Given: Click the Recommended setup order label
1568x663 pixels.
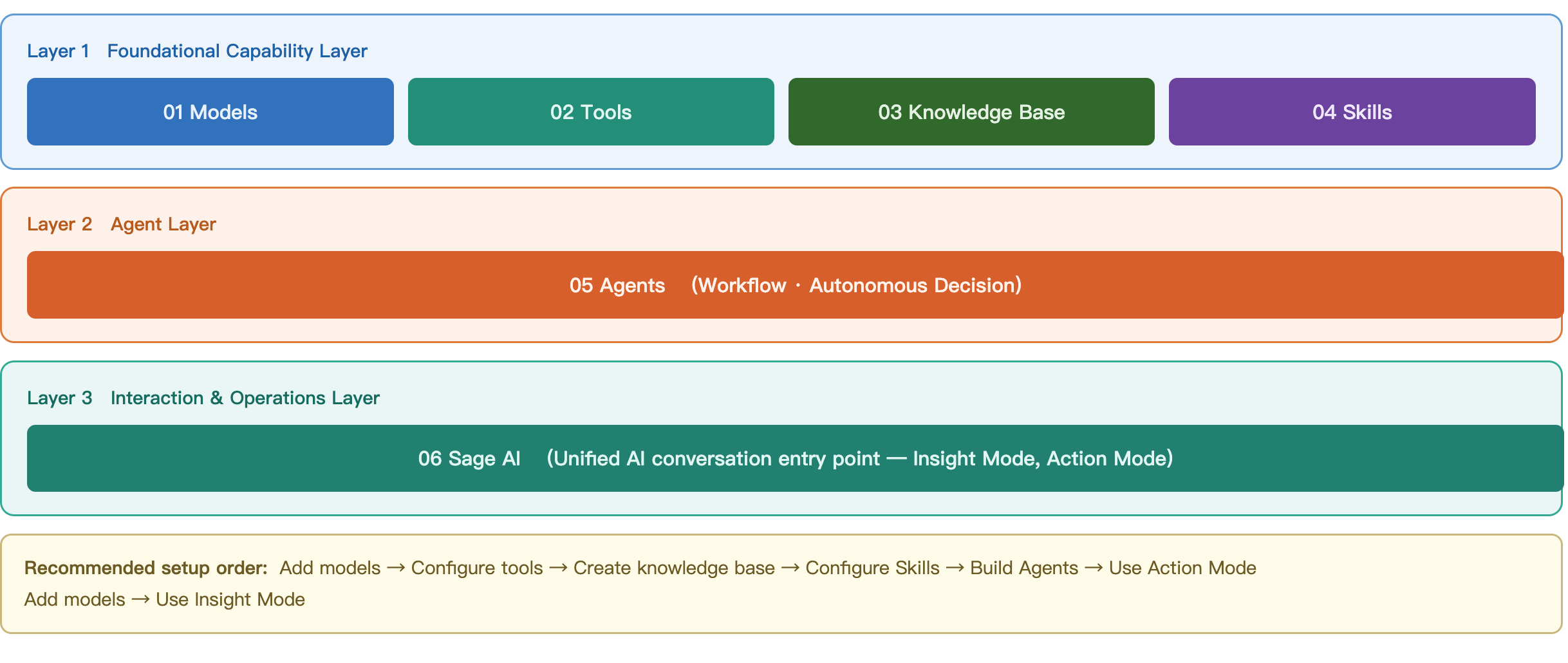Looking at the screenshot, I should pos(146,568).
